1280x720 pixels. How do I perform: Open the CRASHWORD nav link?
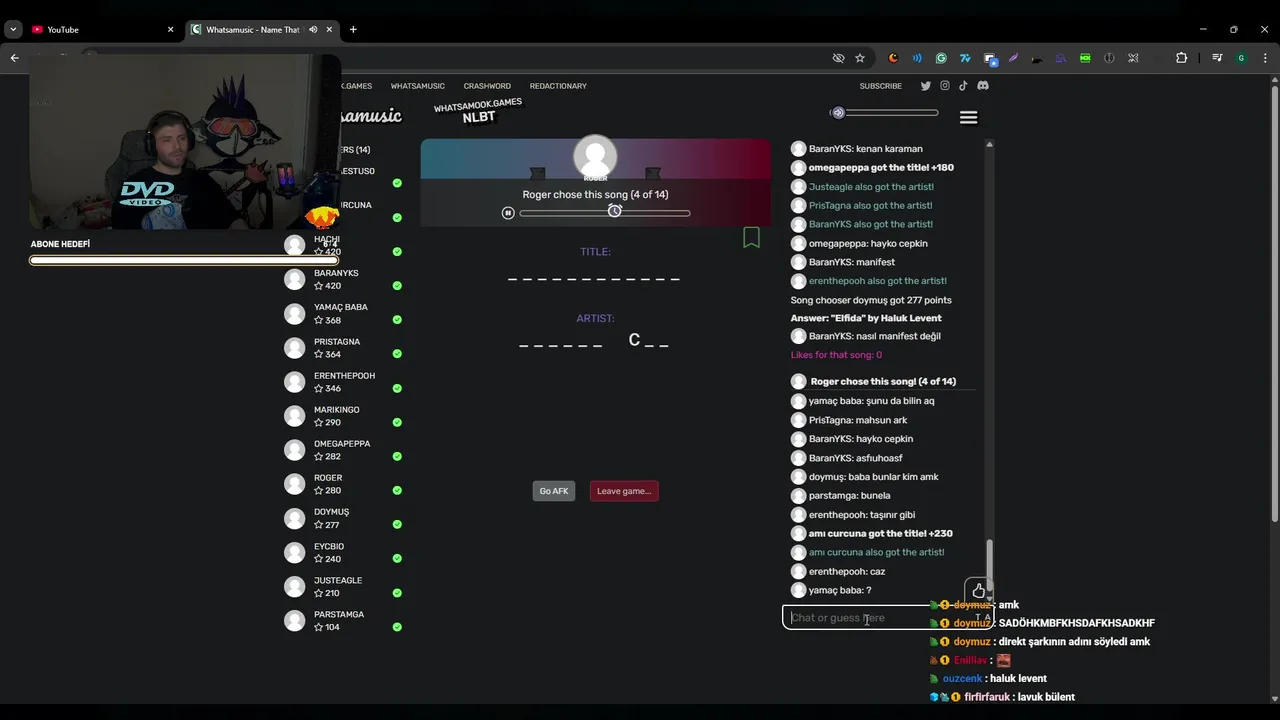(487, 86)
